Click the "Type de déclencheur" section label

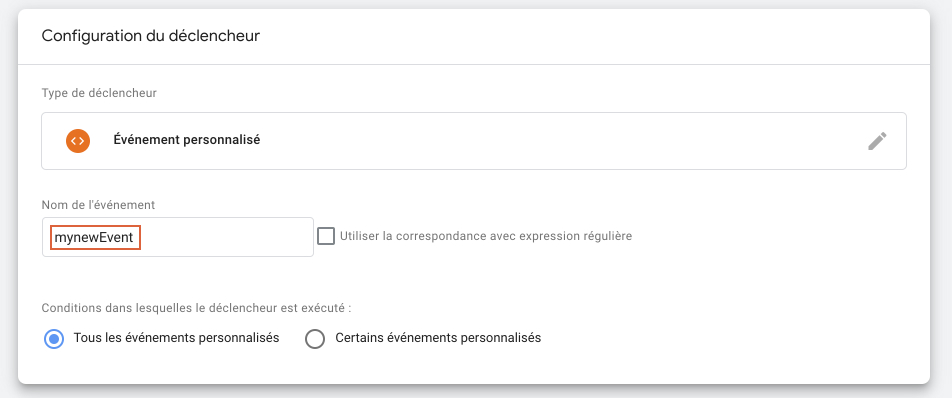point(100,93)
